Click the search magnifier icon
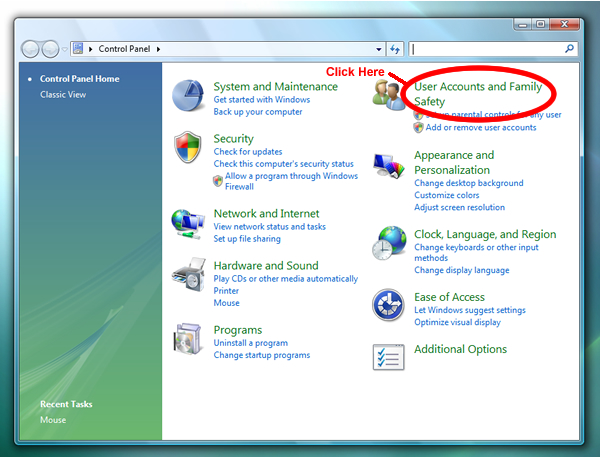Image resolution: width=600 pixels, height=457 pixels. click(569, 49)
